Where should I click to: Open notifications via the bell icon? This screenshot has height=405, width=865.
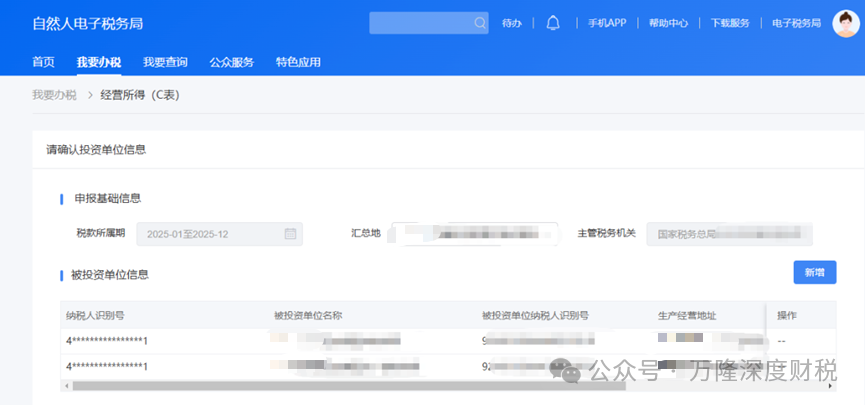[553, 23]
